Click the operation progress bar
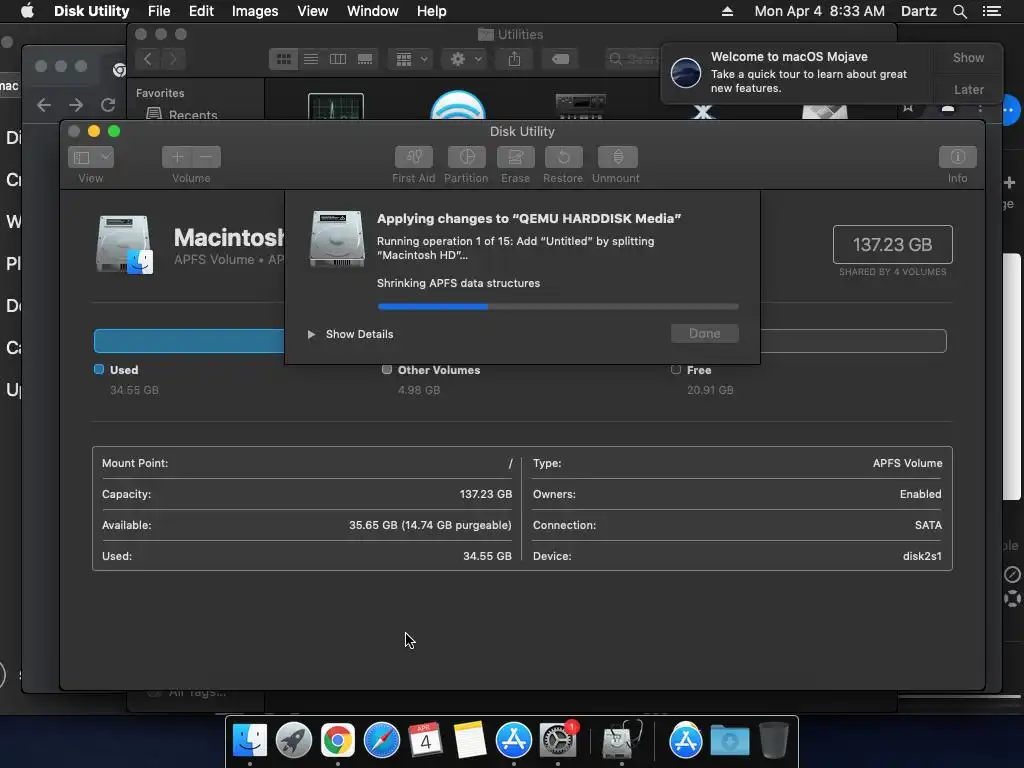 (x=558, y=306)
